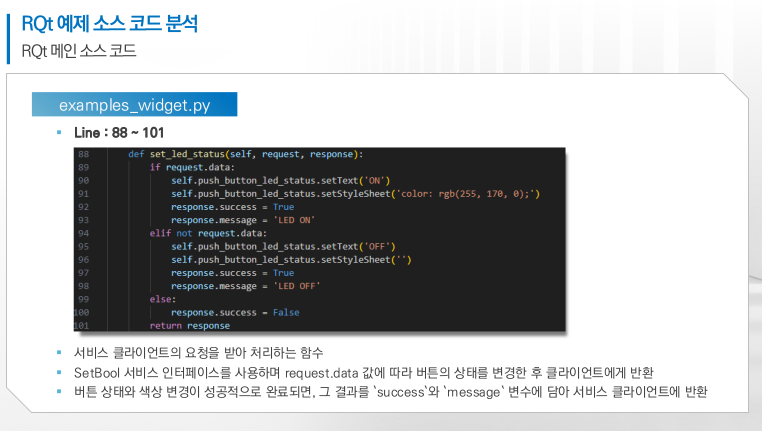The height and width of the screenshot is (431, 762).
Task: Click bullet text '서비스 클라이언트의 요청을 받아 처리하는 함수'
Action: tap(198, 352)
